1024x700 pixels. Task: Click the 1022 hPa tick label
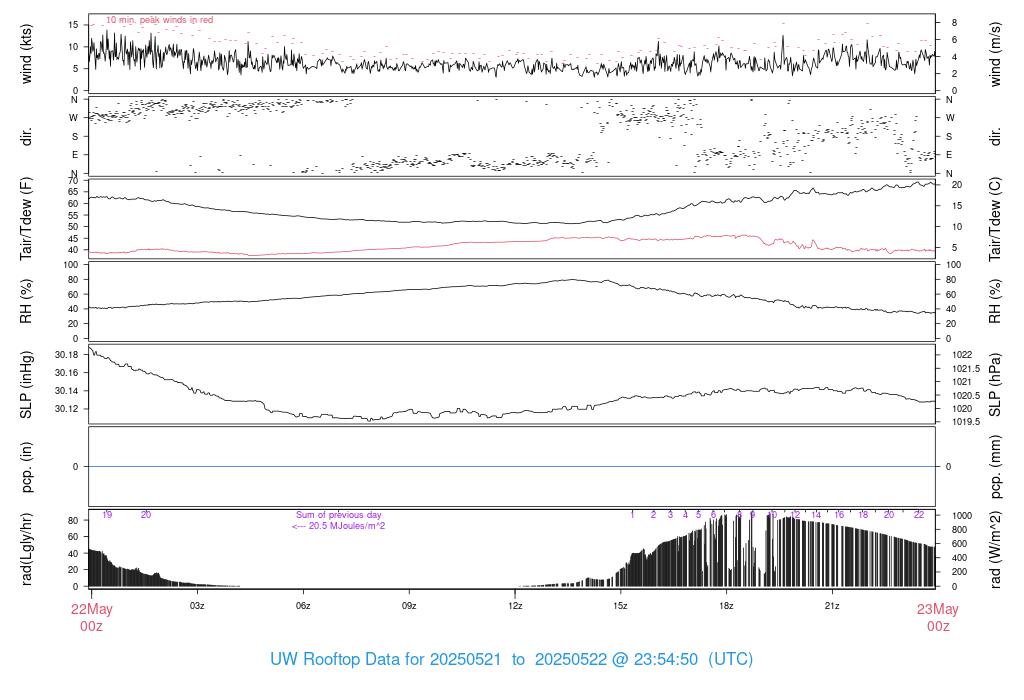coord(962,355)
